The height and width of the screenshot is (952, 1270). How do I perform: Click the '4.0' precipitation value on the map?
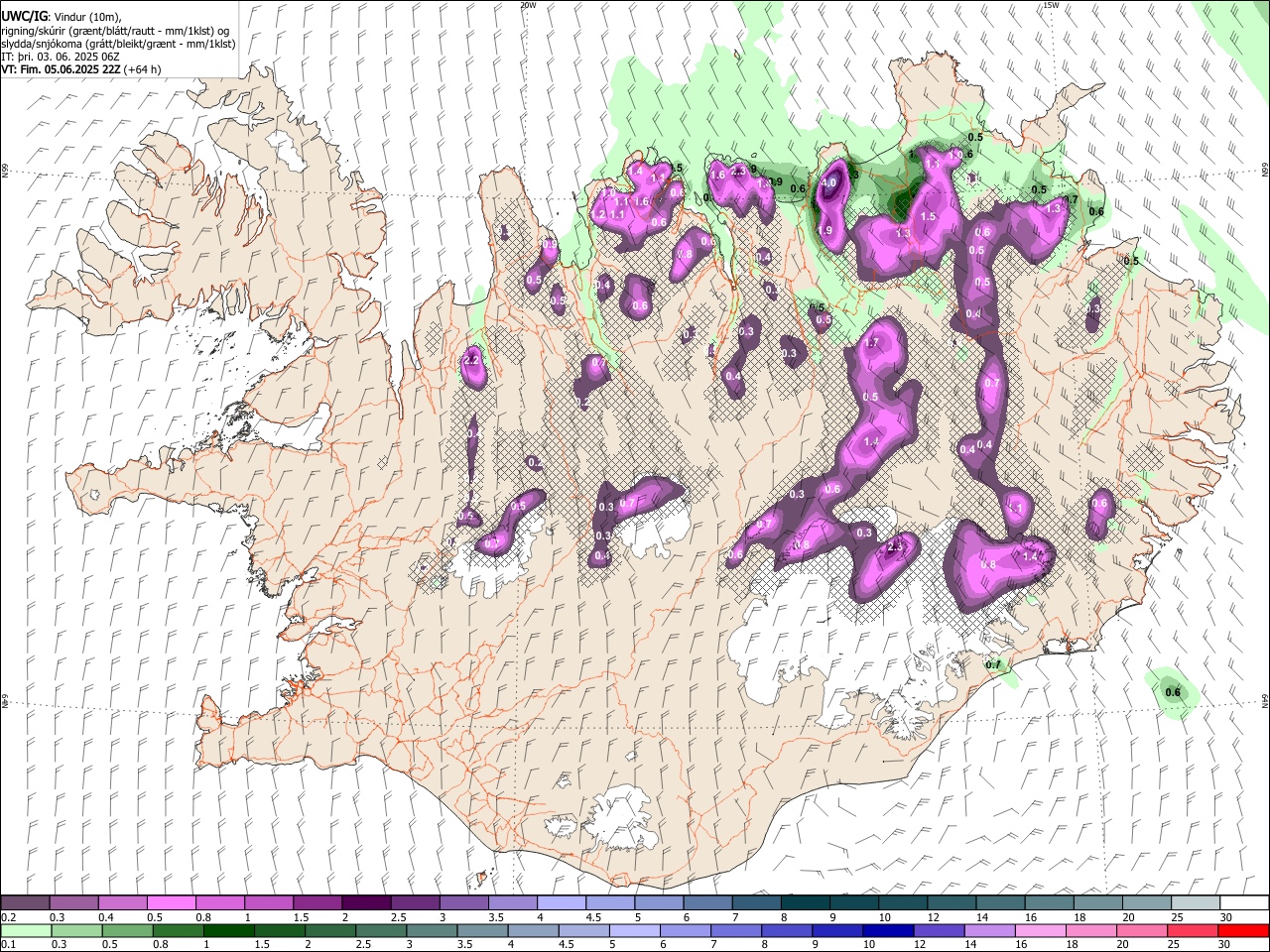tap(829, 182)
